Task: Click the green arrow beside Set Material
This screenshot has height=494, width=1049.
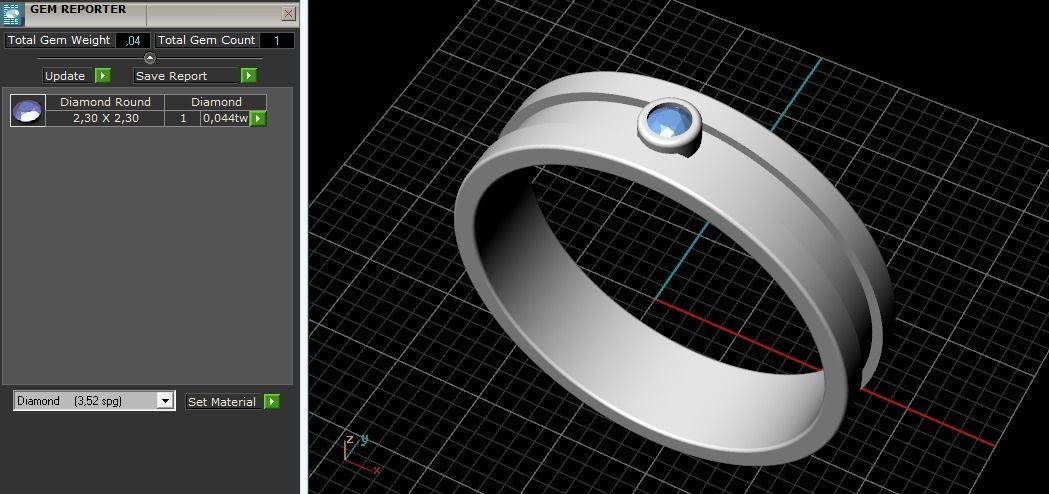Action: [272, 402]
